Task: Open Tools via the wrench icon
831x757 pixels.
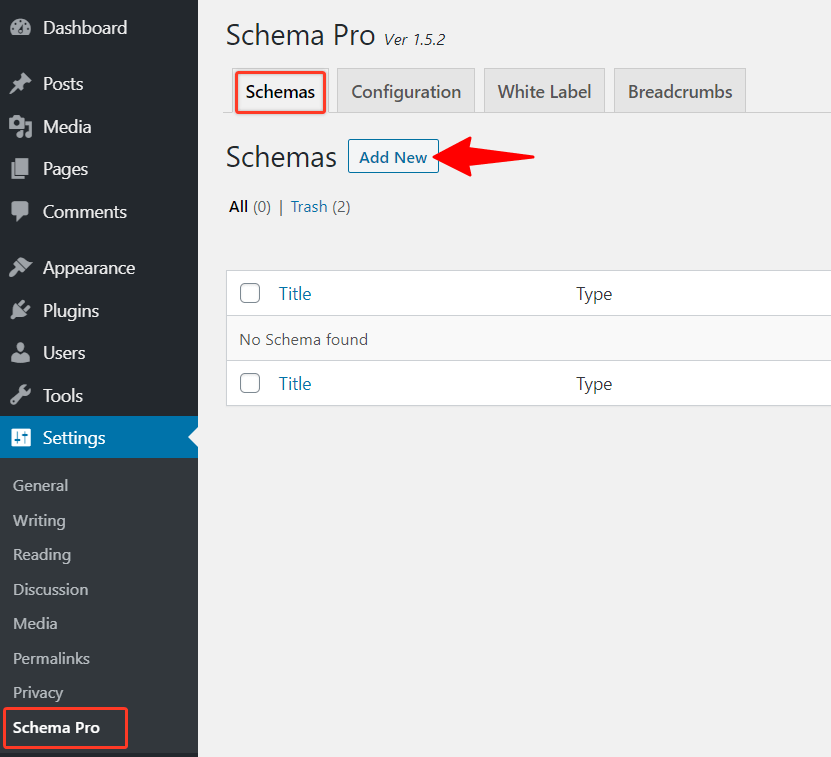Action: [22, 395]
